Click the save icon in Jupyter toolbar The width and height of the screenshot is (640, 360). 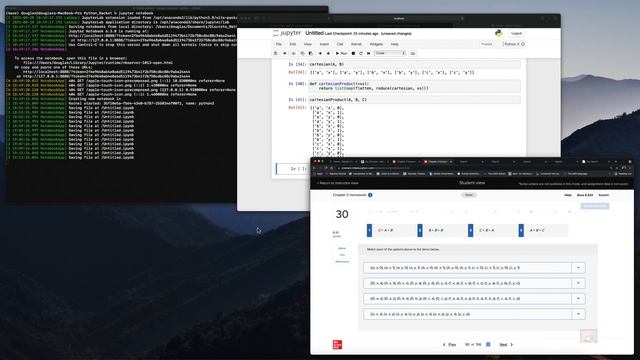click(276, 53)
